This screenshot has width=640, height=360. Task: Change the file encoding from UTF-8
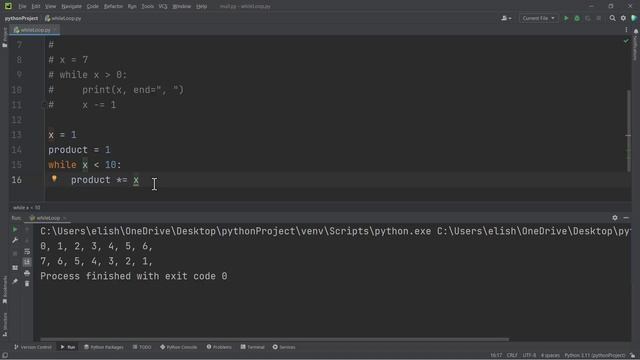529,356
